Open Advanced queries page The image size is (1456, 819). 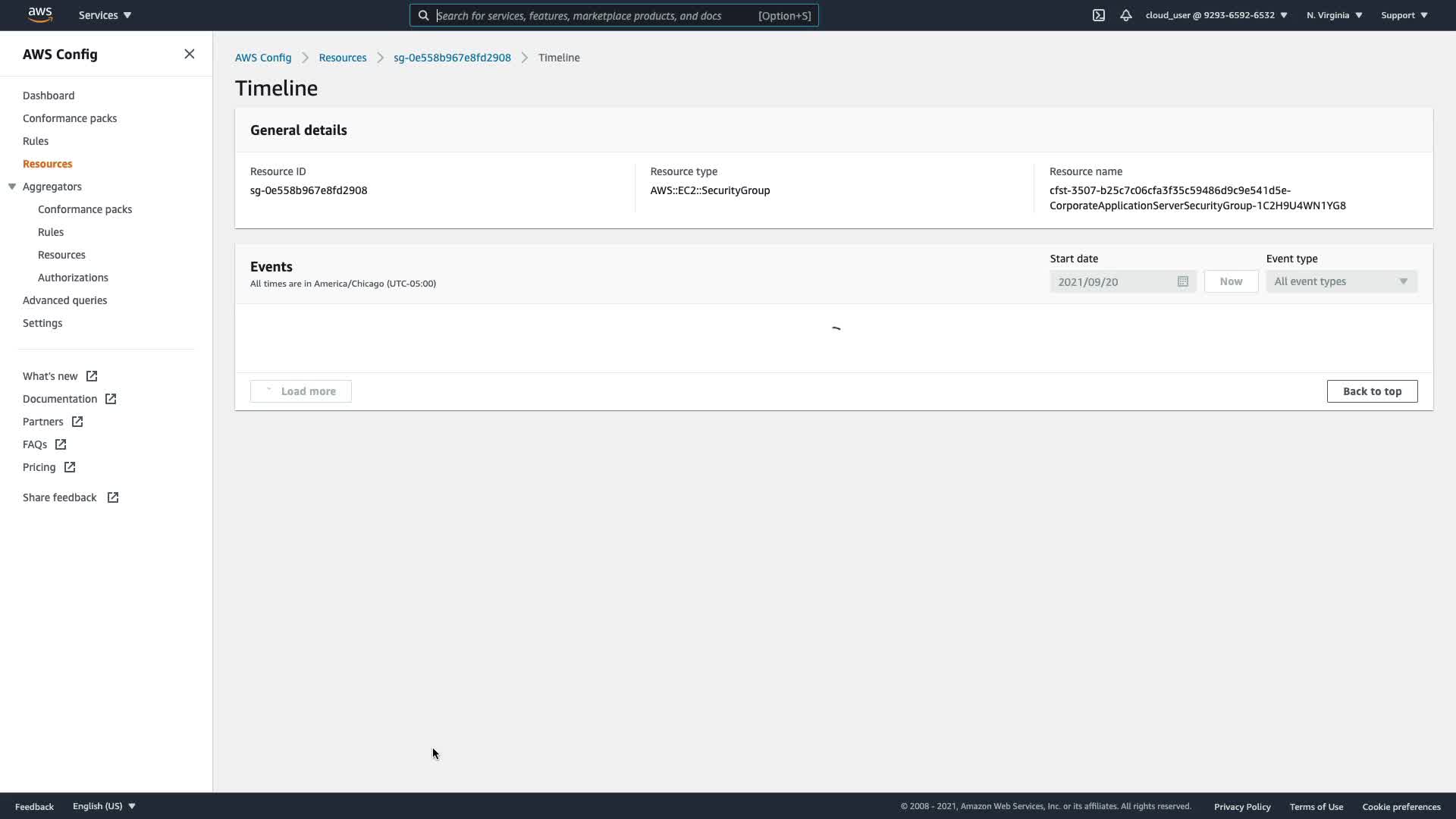[x=64, y=300]
